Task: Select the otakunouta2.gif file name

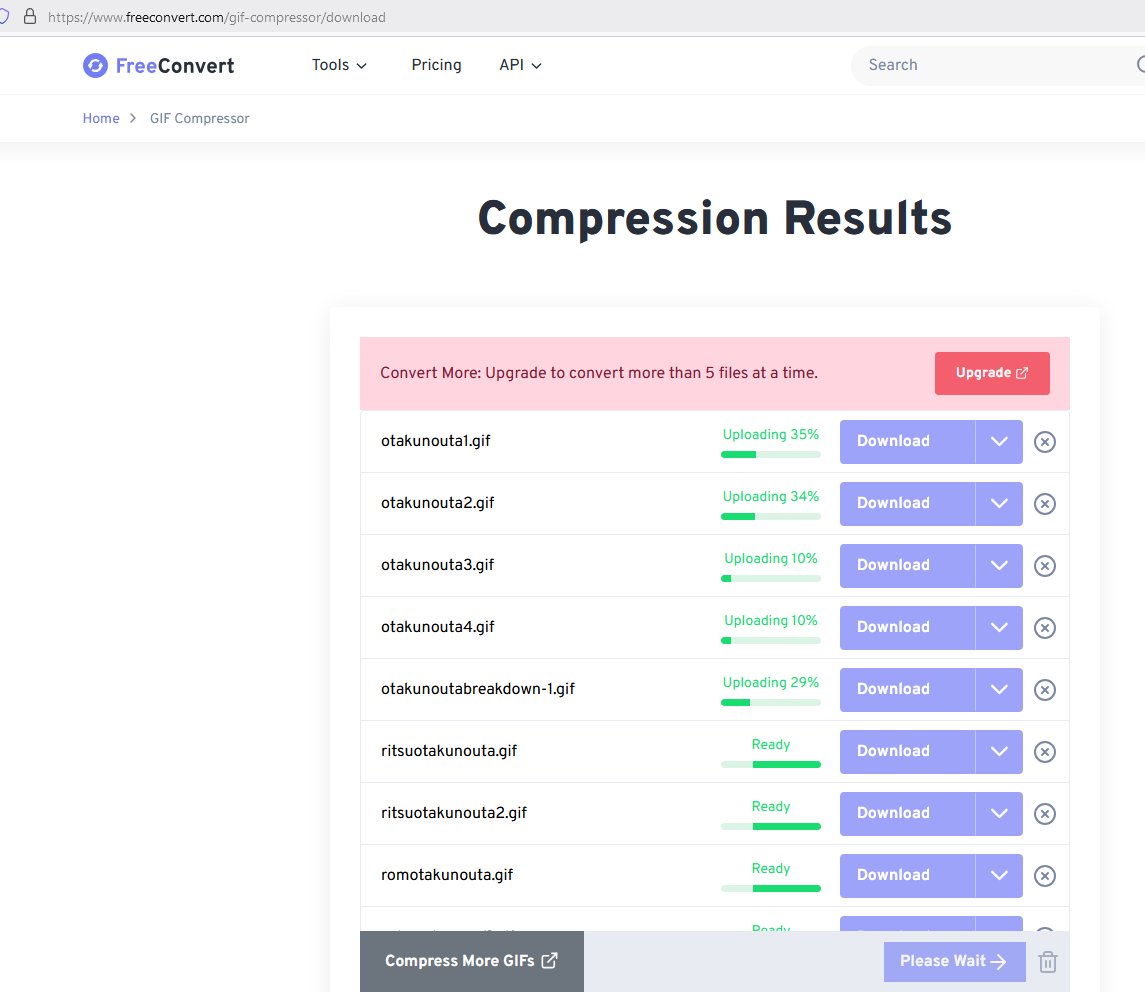Action: pyautogui.click(x=437, y=503)
